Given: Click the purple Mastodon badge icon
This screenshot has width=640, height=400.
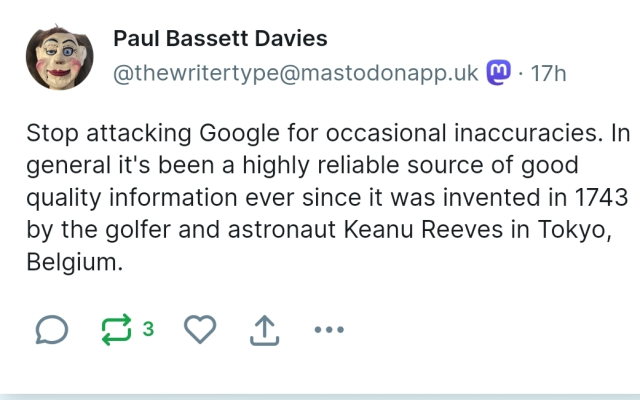Looking at the screenshot, I should point(498,72).
